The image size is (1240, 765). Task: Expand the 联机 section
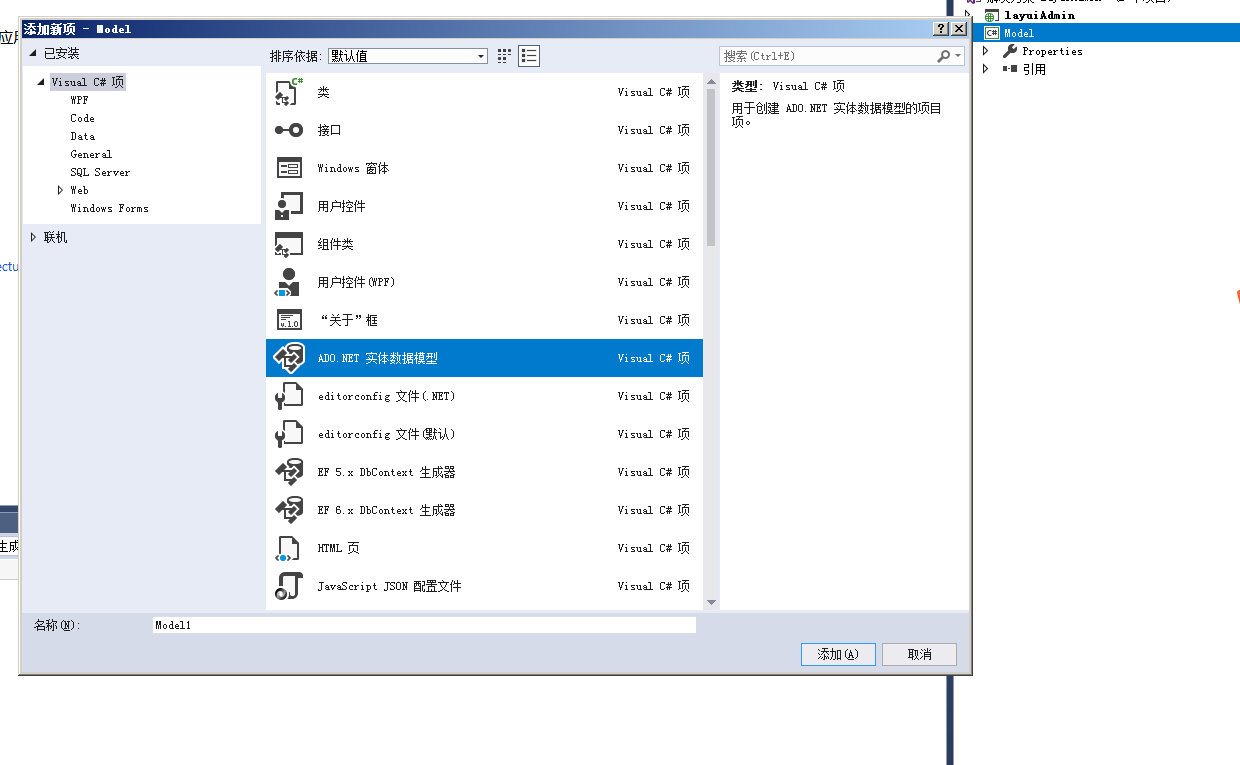pos(33,237)
